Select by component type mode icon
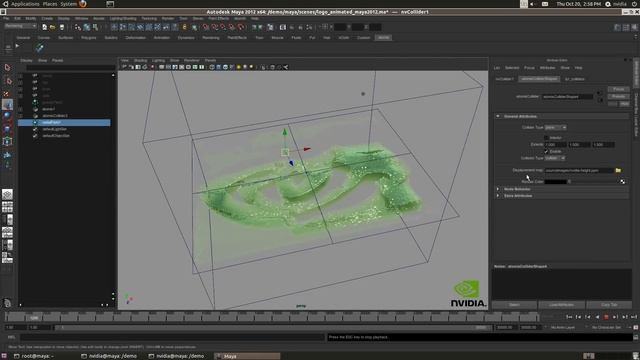Viewport: 640px width, 360px height. [96, 27]
